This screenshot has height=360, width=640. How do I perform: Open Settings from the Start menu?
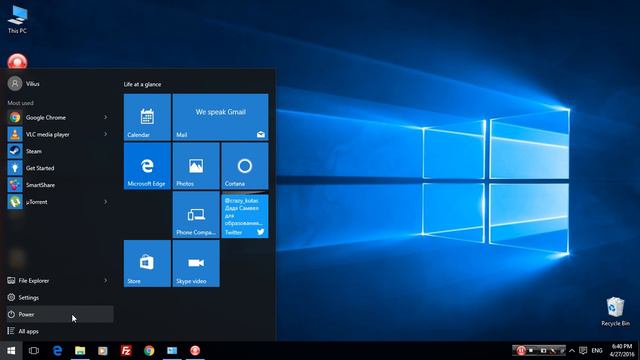pyautogui.click(x=60, y=298)
